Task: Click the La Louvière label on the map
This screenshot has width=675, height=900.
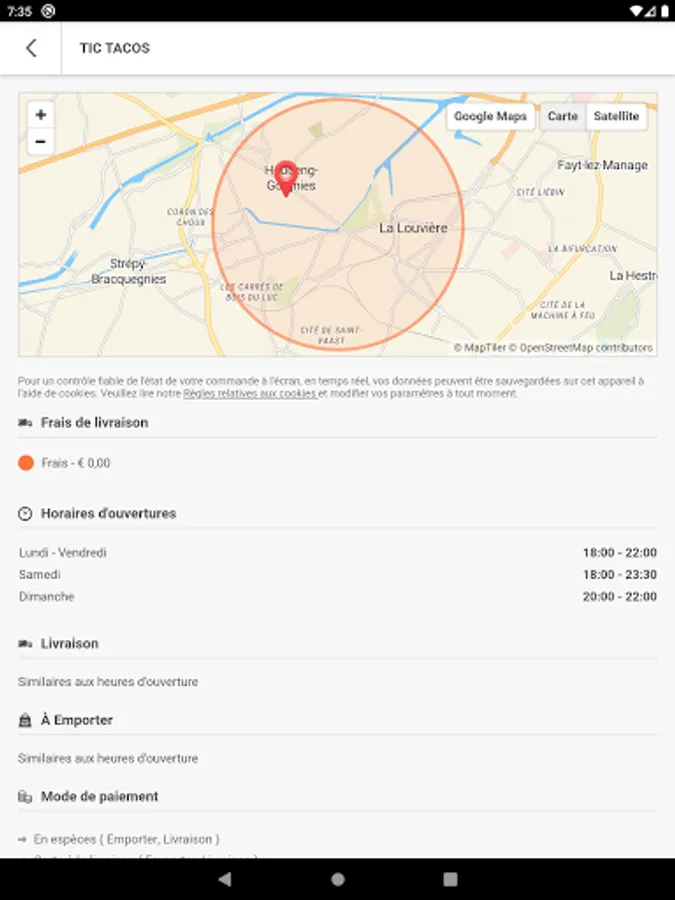Action: [x=413, y=228]
